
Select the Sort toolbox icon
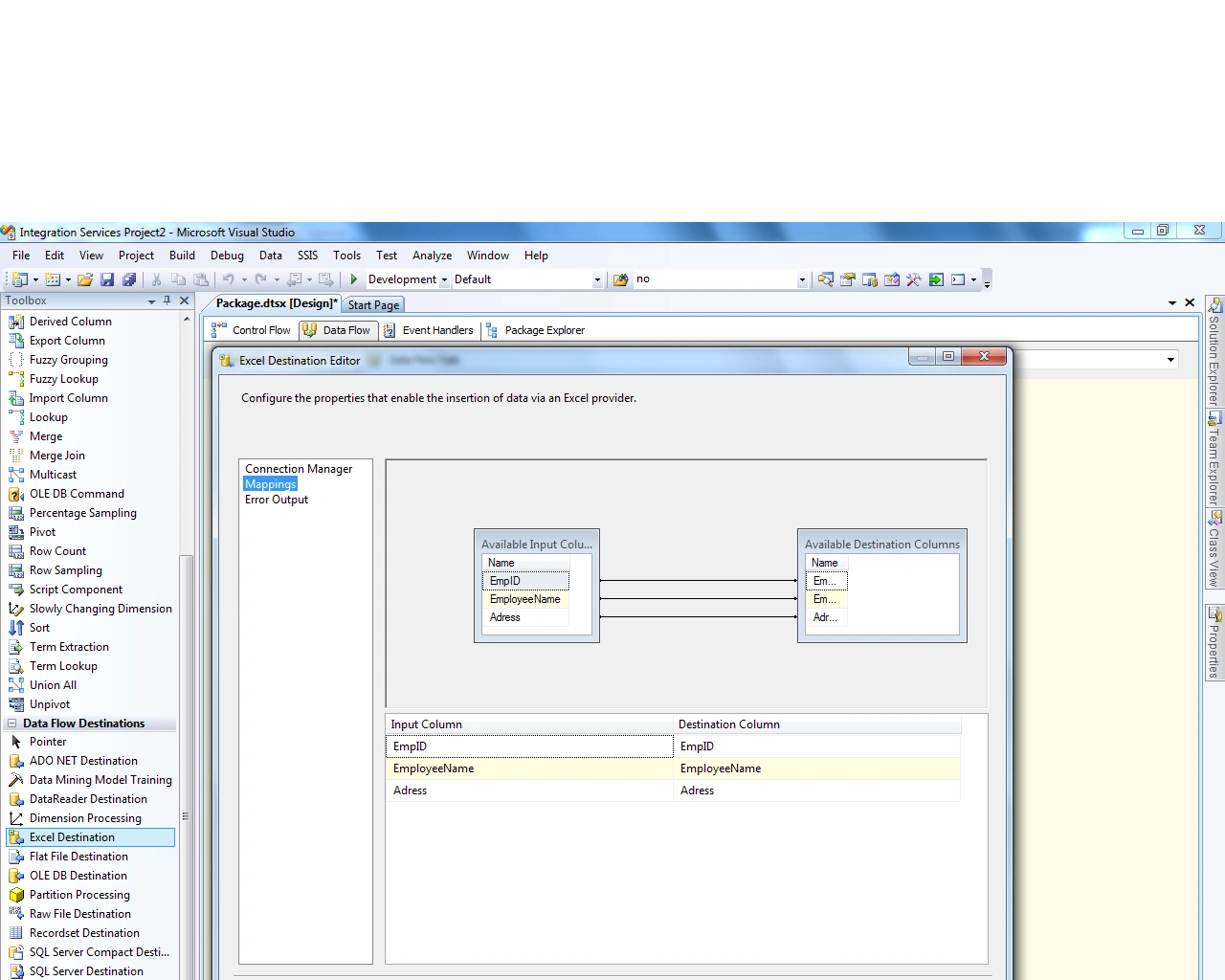pyautogui.click(x=16, y=628)
